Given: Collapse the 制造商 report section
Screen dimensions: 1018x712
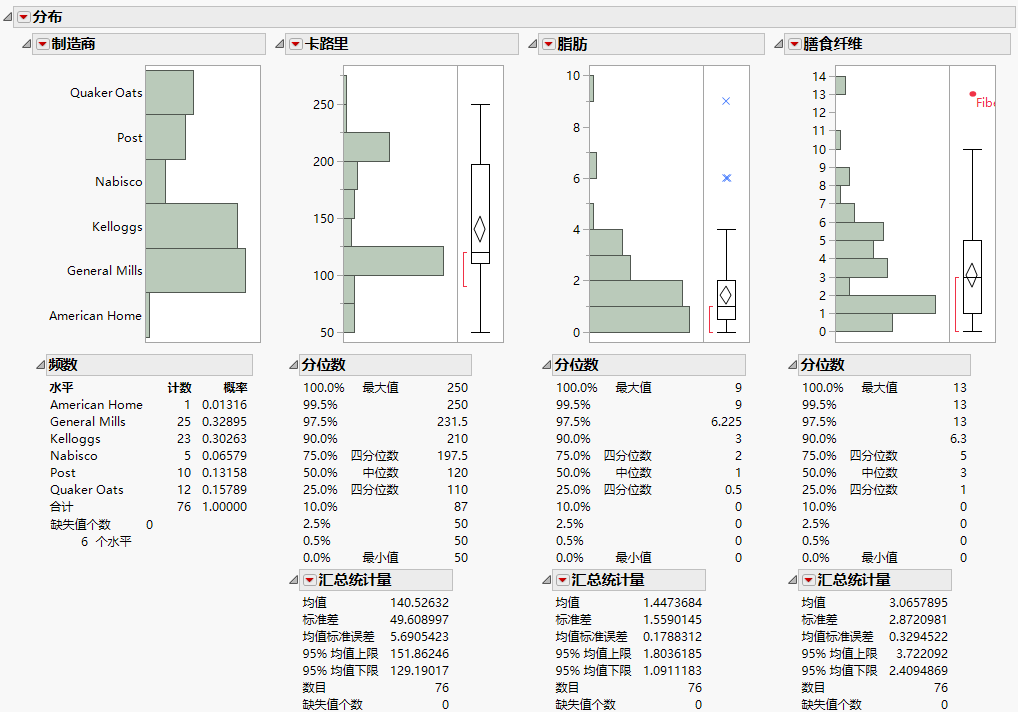Looking at the screenshot, I should pos(26,44).
